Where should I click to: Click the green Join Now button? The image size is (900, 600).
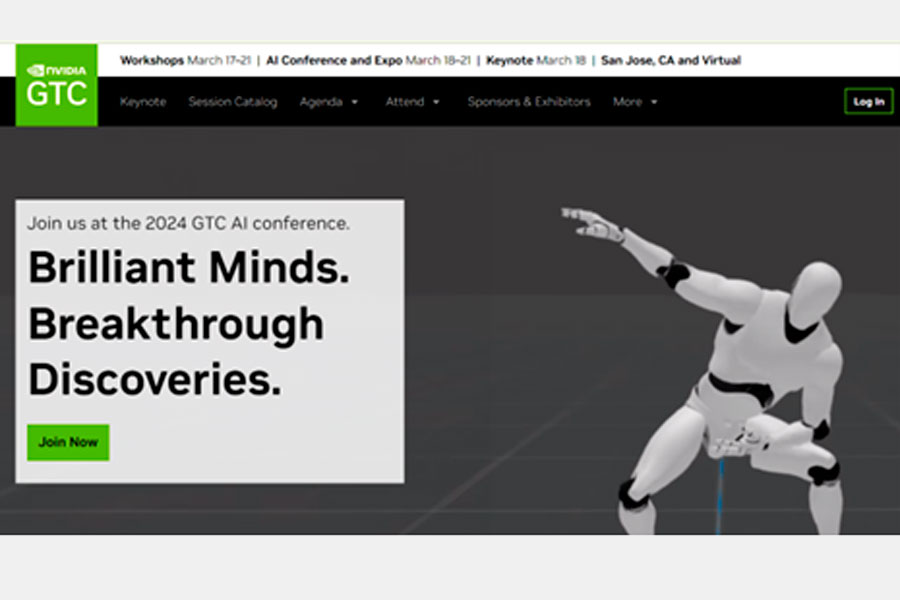click(x=68, y=442)
